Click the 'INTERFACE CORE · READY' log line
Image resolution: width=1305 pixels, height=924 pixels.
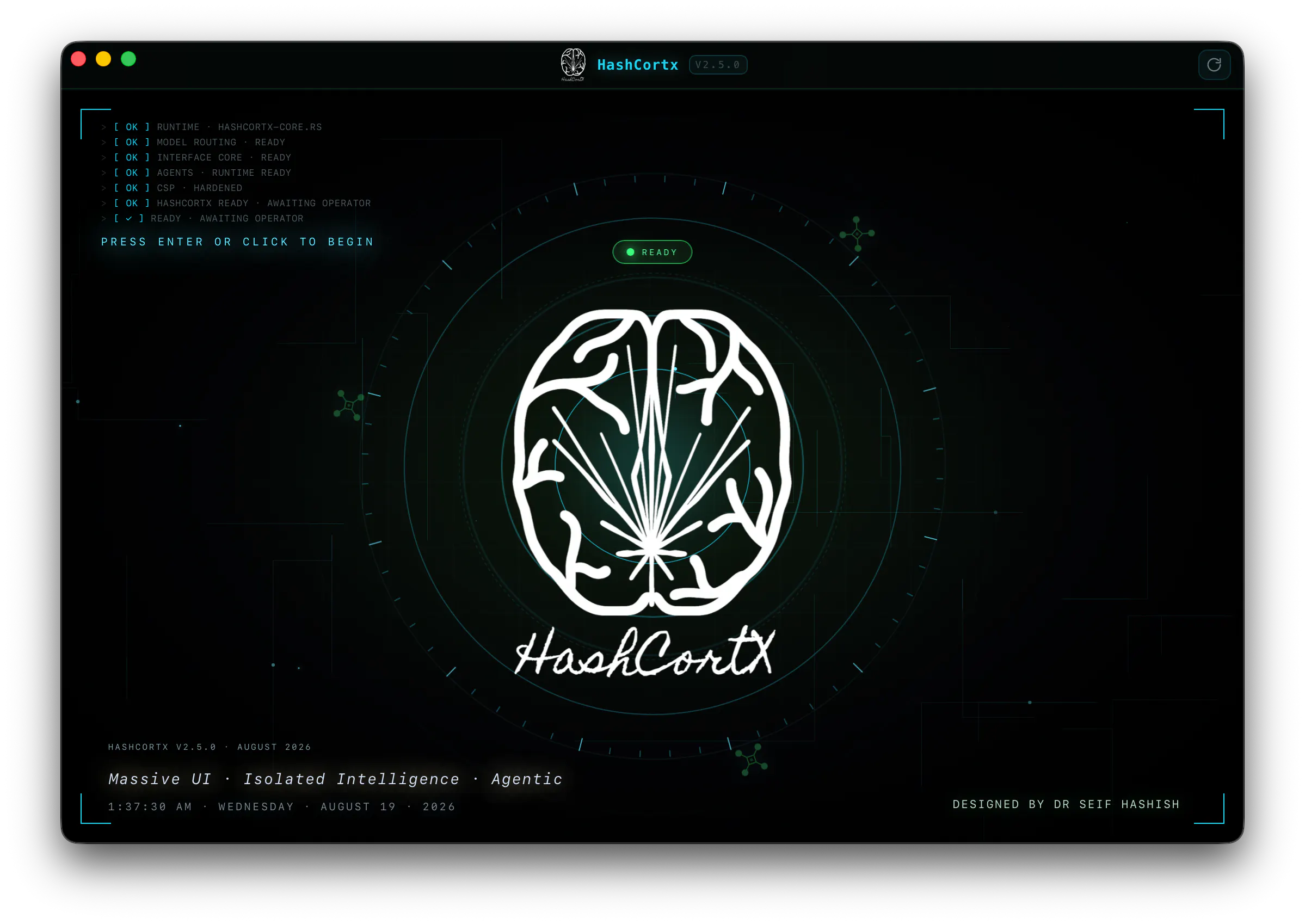click(196, 158)
